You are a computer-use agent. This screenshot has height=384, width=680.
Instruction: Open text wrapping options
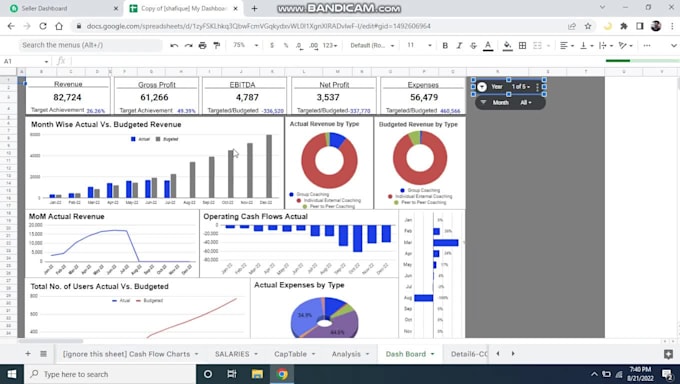coord(605,46)
